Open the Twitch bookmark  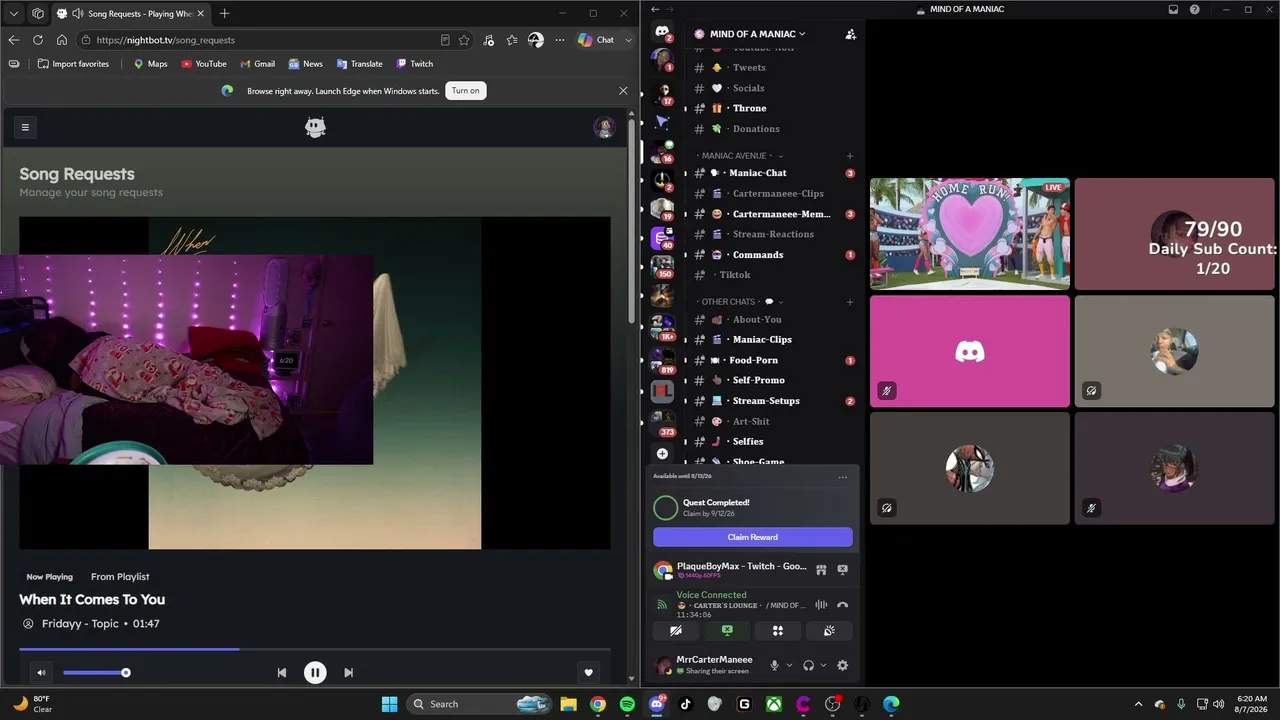[415, 64]
